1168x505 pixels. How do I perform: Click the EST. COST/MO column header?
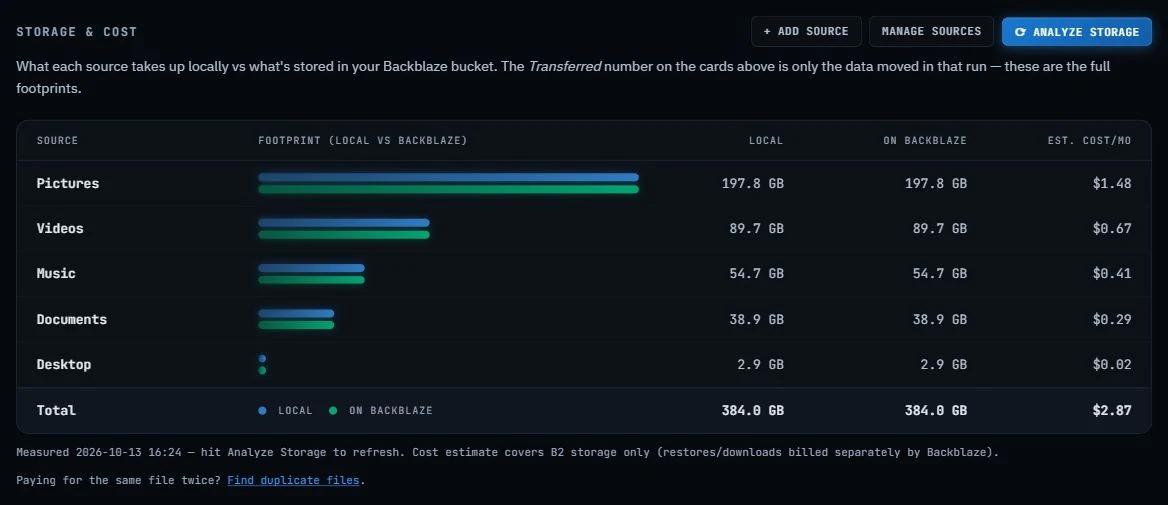pyautogui.click(x=1089, y=141)
